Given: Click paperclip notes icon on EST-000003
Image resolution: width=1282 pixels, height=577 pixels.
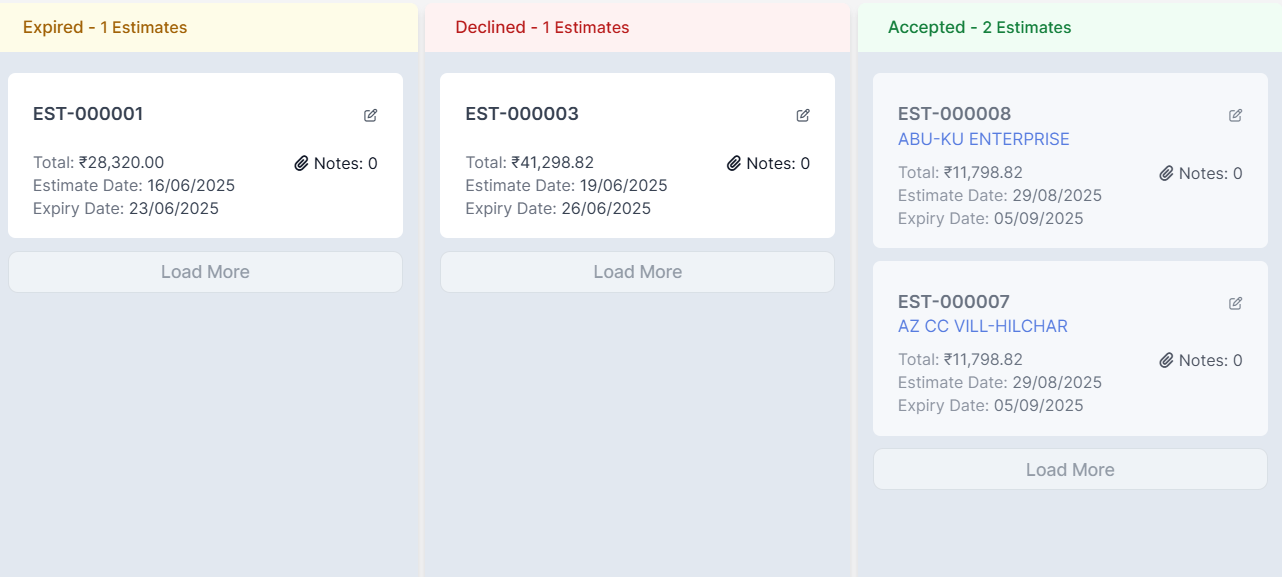Looking at the screenshot, I should (733, 163).
